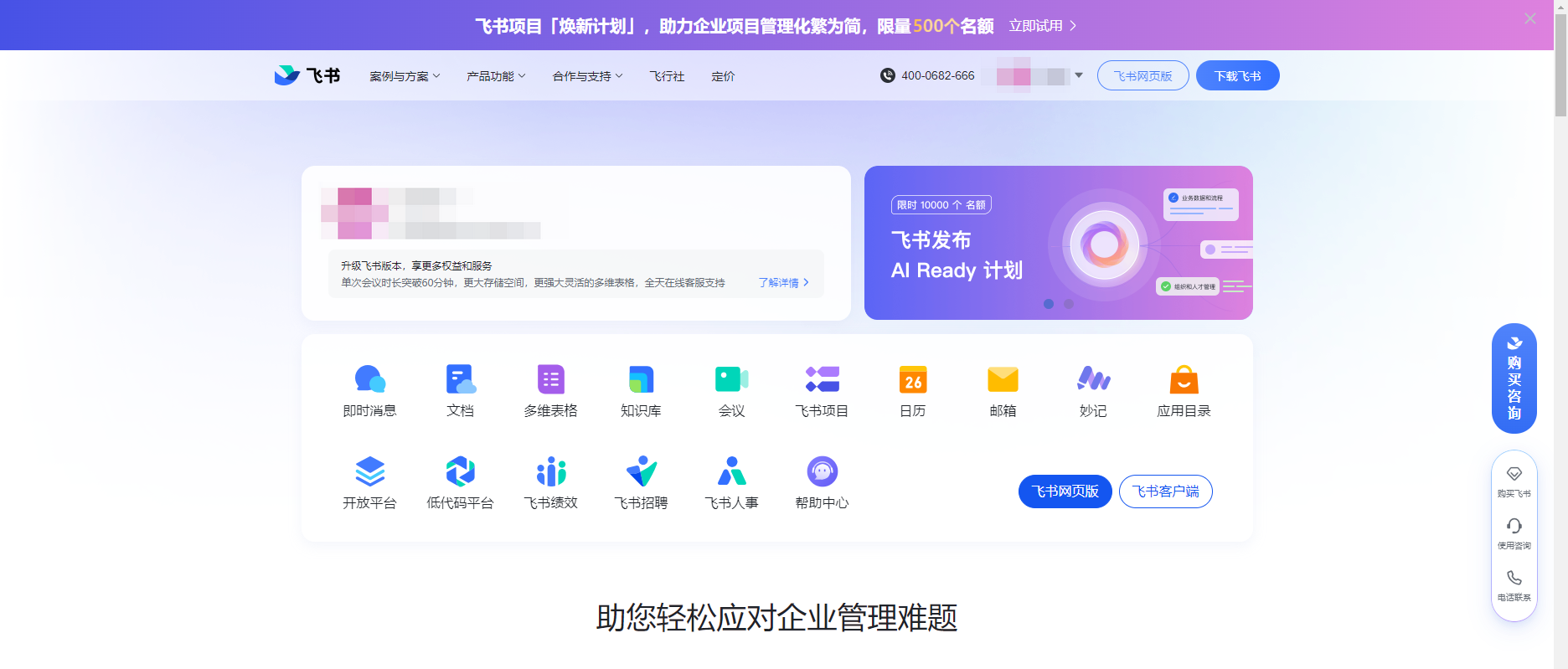Click the 使用咨询 headset icon

[1514, 526]
